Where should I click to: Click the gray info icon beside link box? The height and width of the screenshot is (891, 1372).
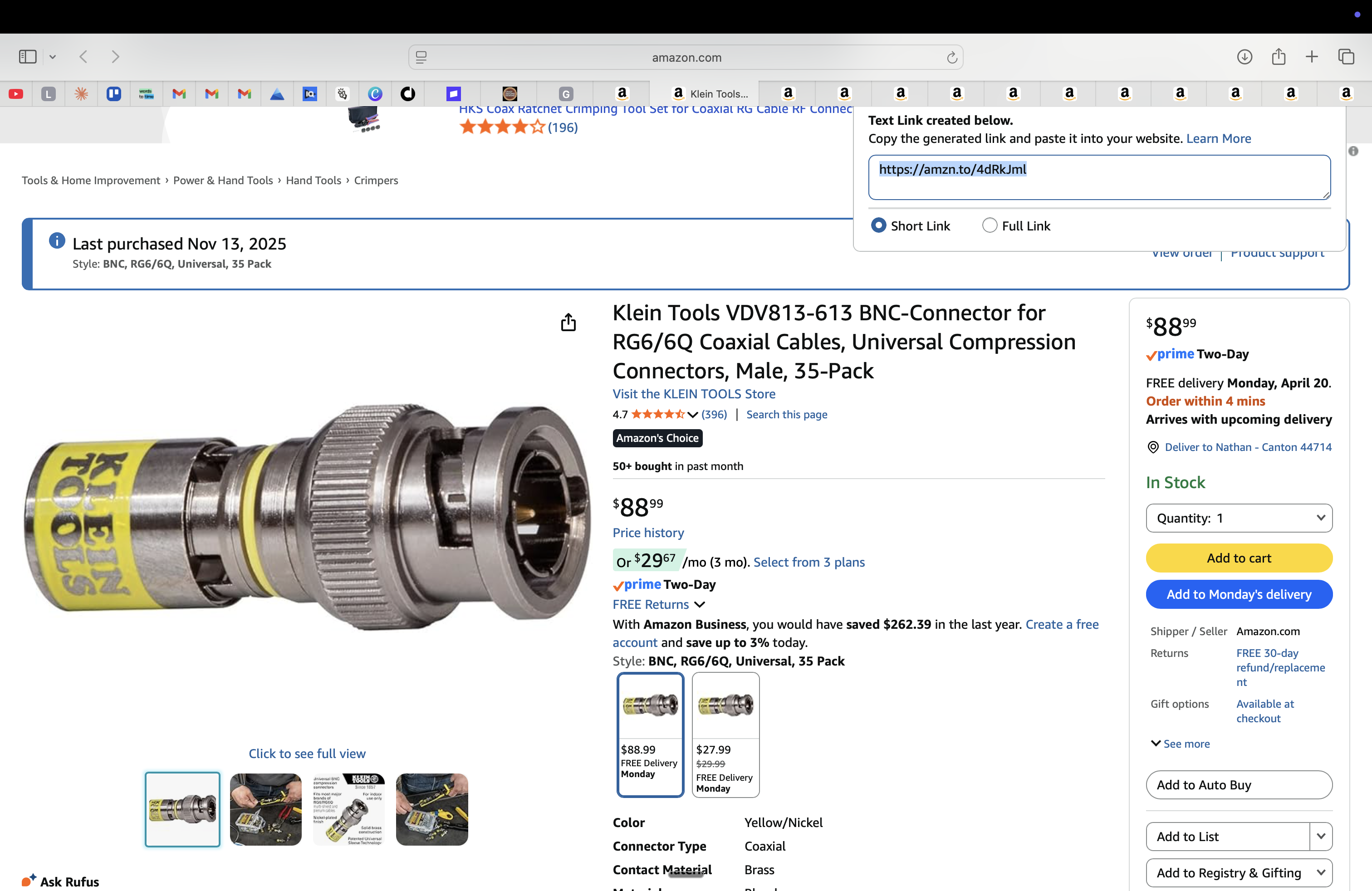click(1353, 151)
